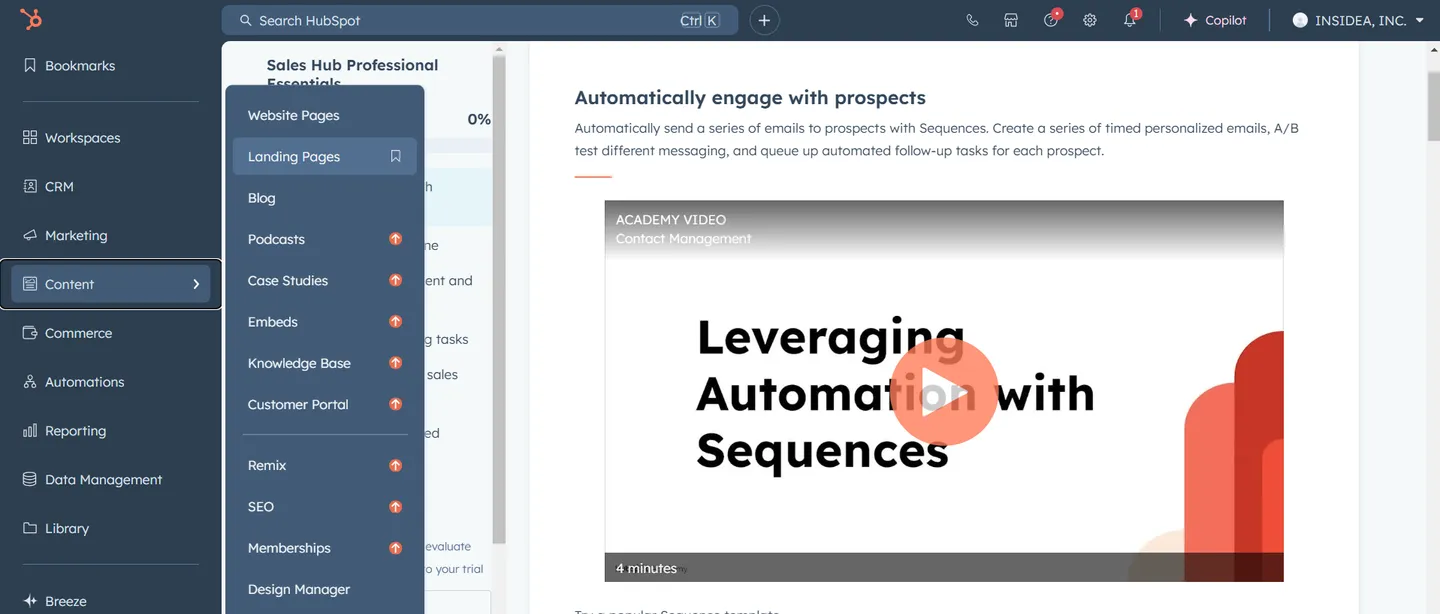
Task: Click the Workspaces grid icon
Action: pyautogui.click(x=30, y=138)
